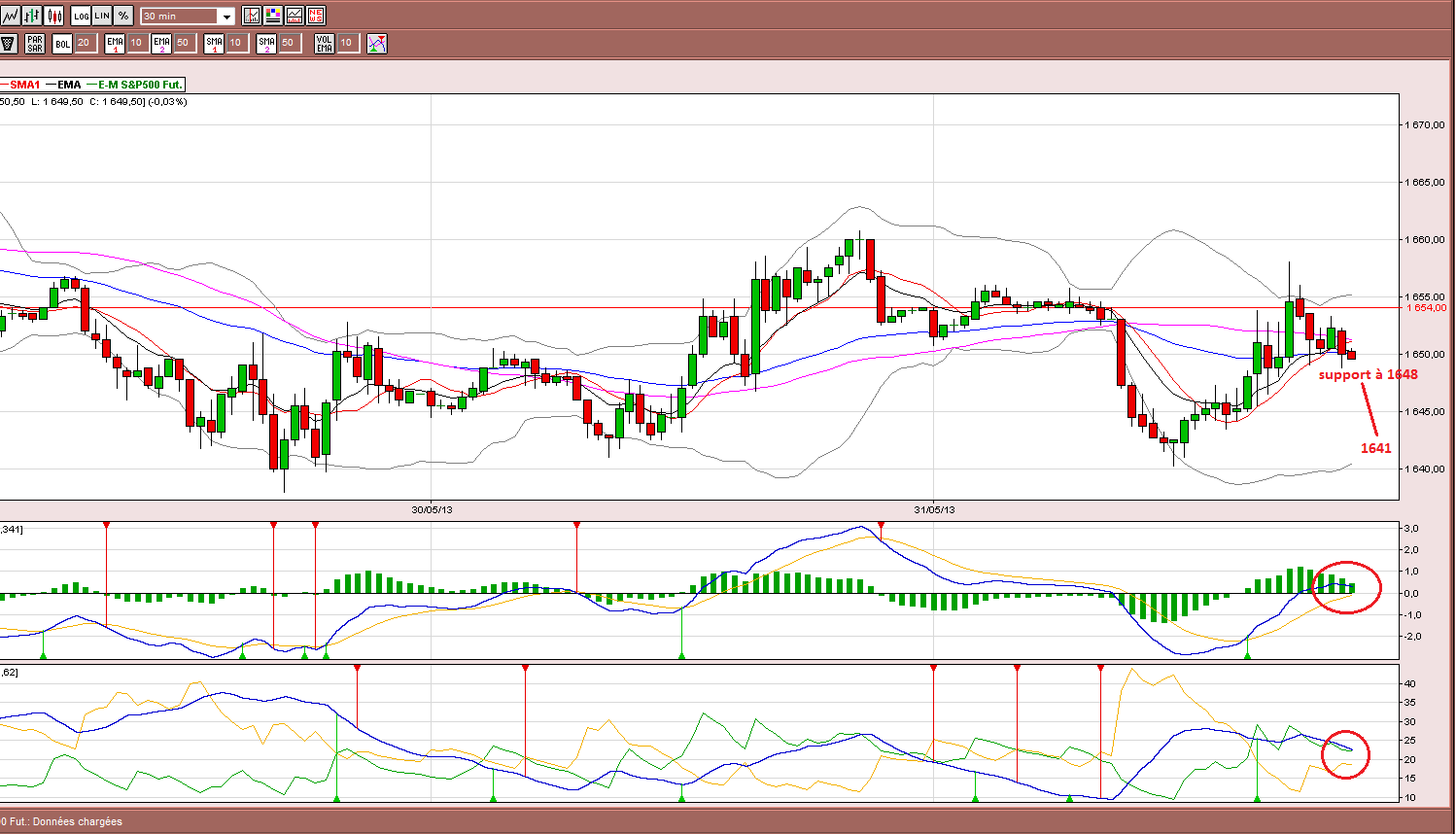Toggle the BOL Bollinger bands indicator
This screenshot has height=834, width=1456.
[x=62, y=43]
